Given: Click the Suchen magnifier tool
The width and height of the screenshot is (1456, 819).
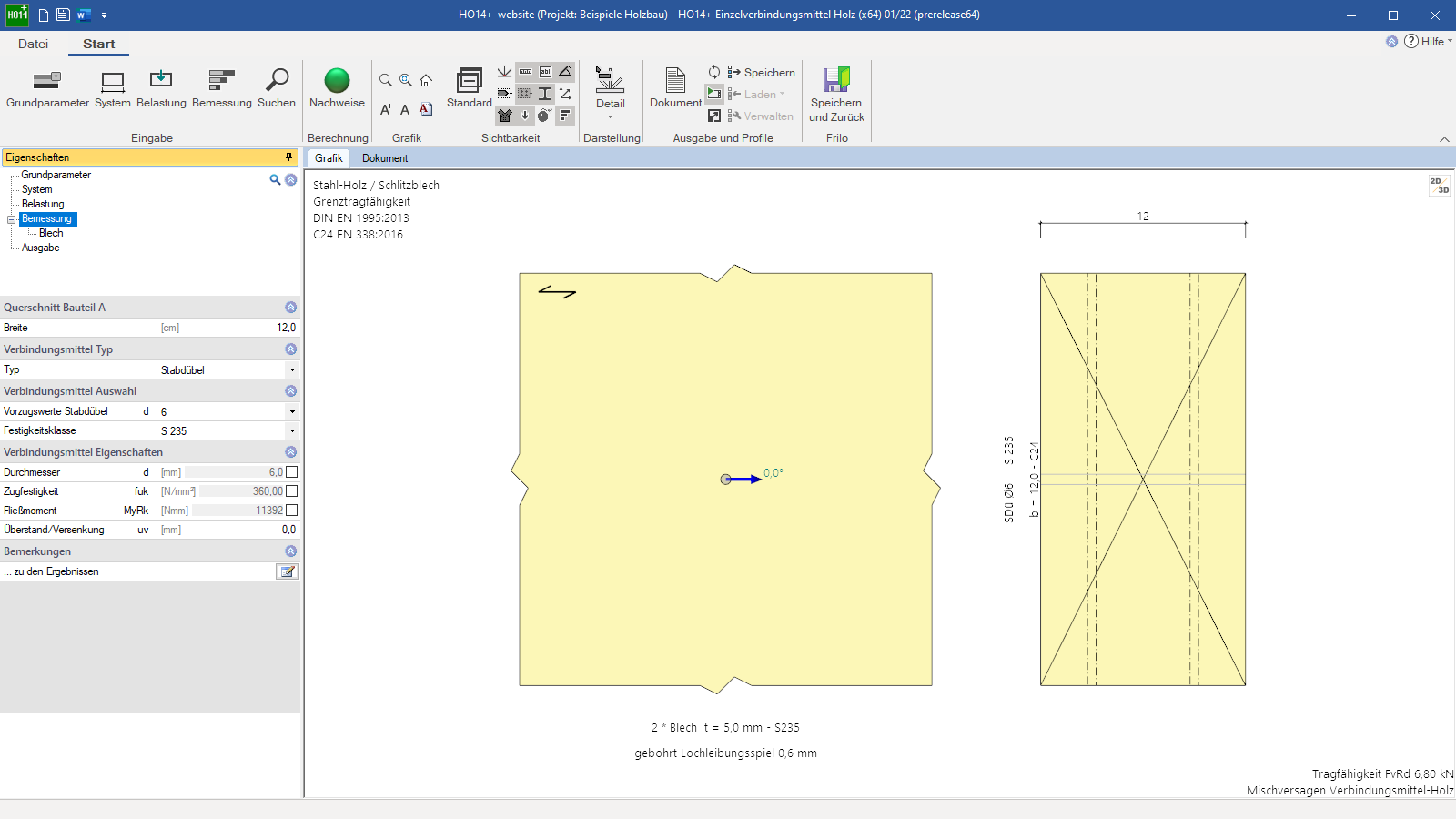Looking at the screenshot, I should [277, 89].
